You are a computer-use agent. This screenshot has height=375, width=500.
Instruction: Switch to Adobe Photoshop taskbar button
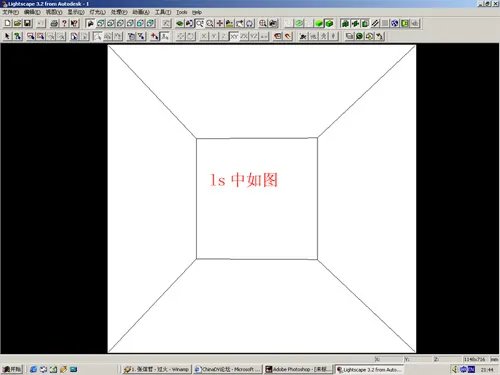[299, 369]
